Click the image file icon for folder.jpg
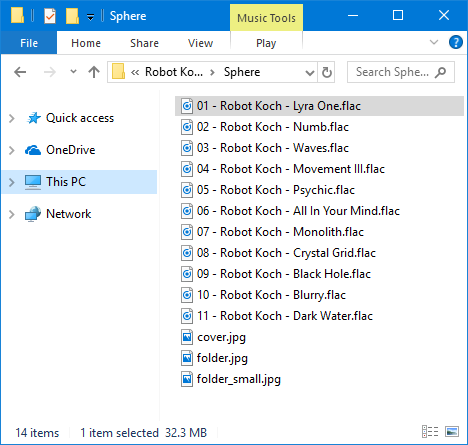468x445 pixels. click(187, 358)
